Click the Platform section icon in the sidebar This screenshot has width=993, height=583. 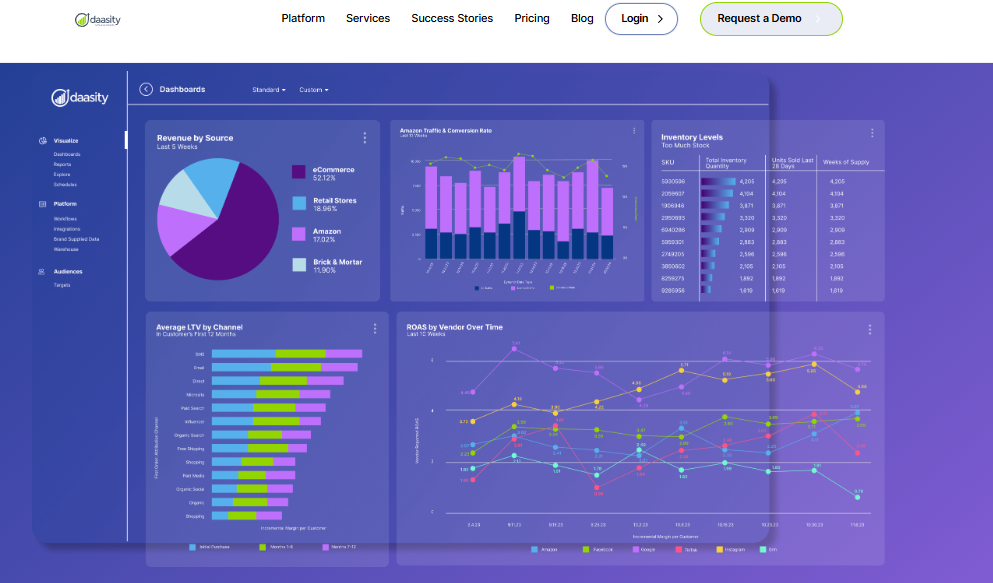tap(42, 204)
